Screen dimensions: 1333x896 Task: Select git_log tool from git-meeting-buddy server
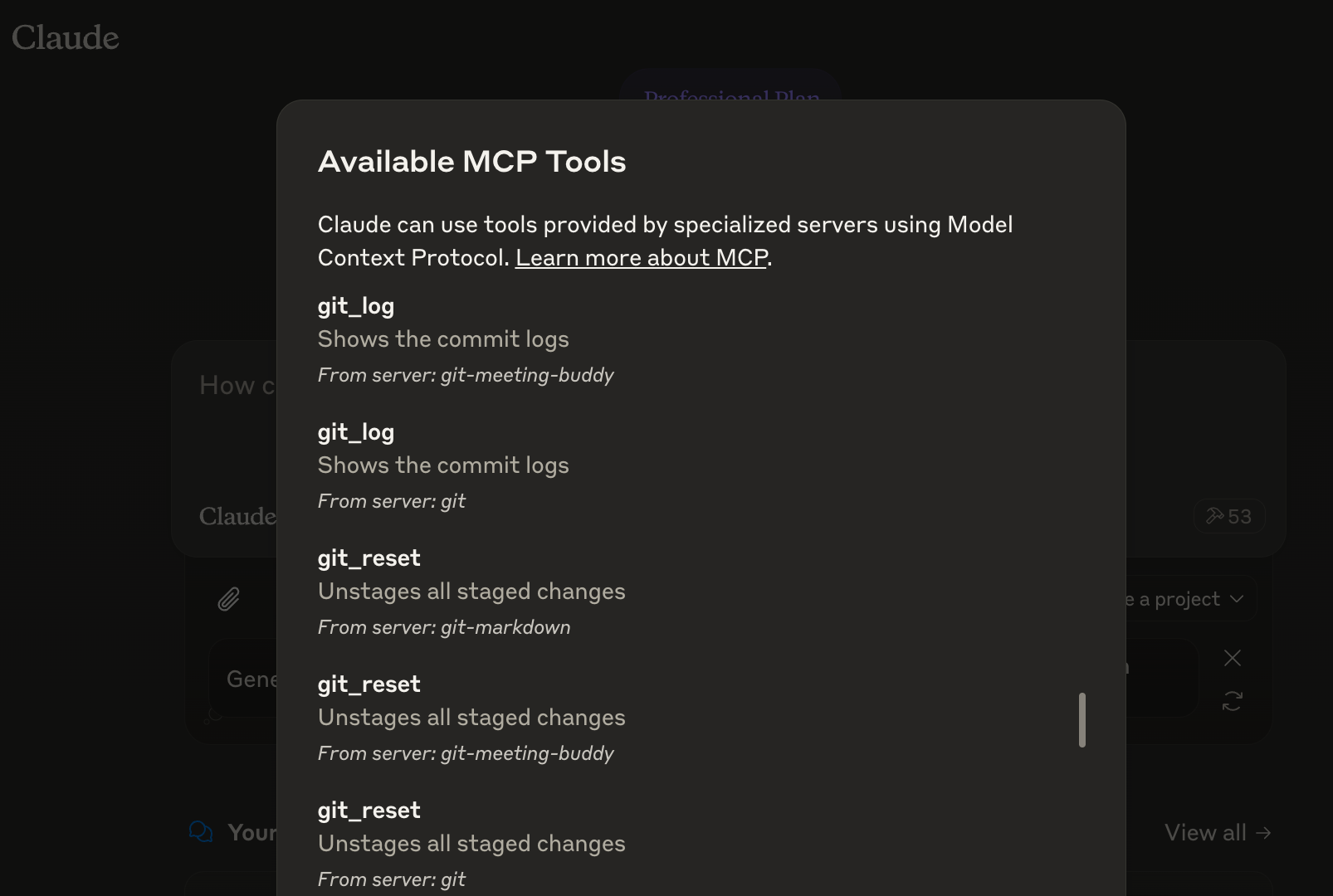(x=466, y=340)
